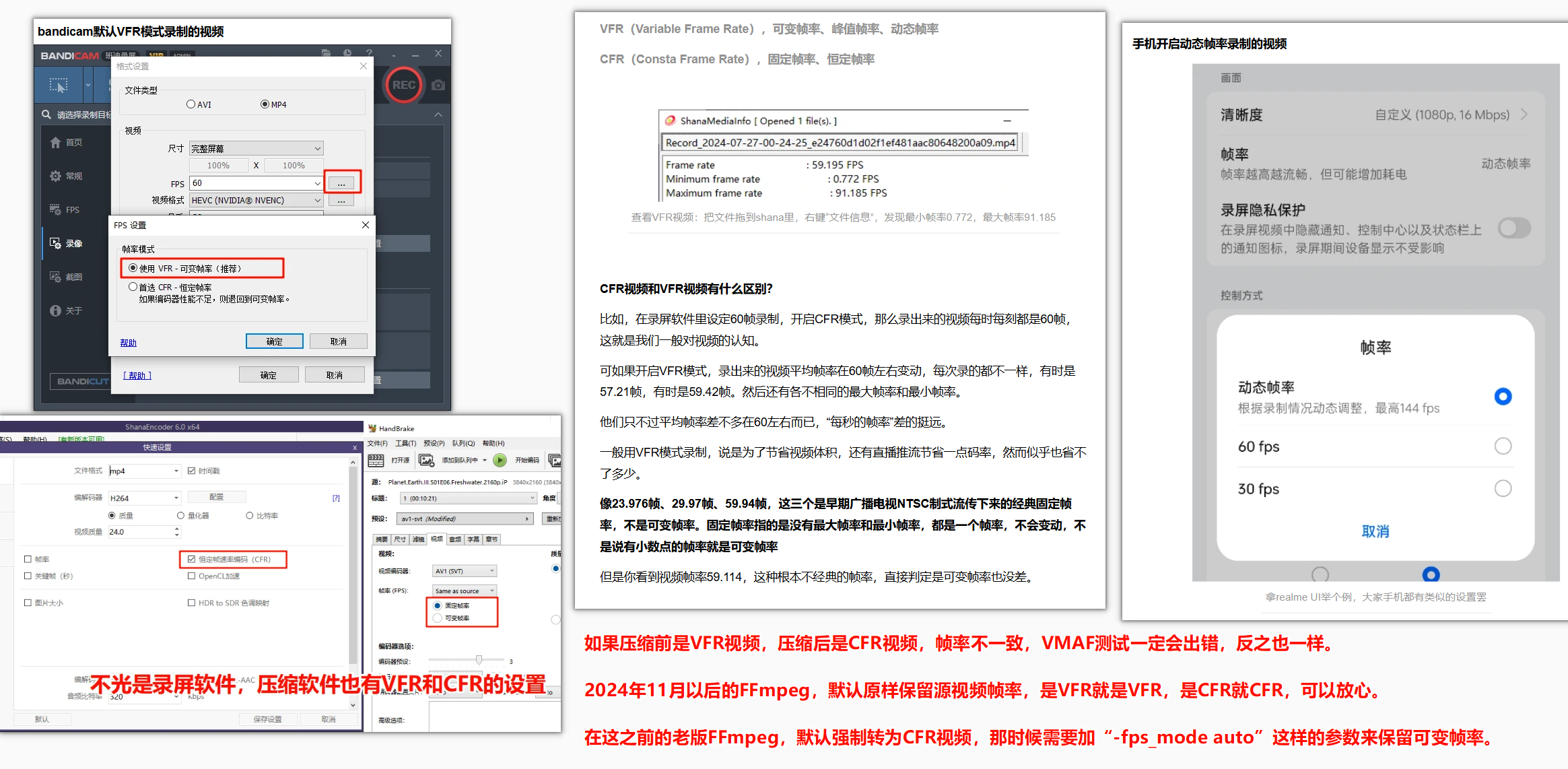This screenshot has width=1568, height=769.
Task: Open the HandBrake 工具(T) menu
Action: coord(406,443)
